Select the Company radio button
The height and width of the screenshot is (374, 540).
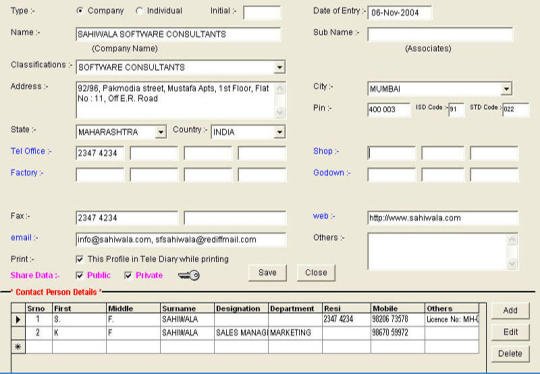pos(80,11)
